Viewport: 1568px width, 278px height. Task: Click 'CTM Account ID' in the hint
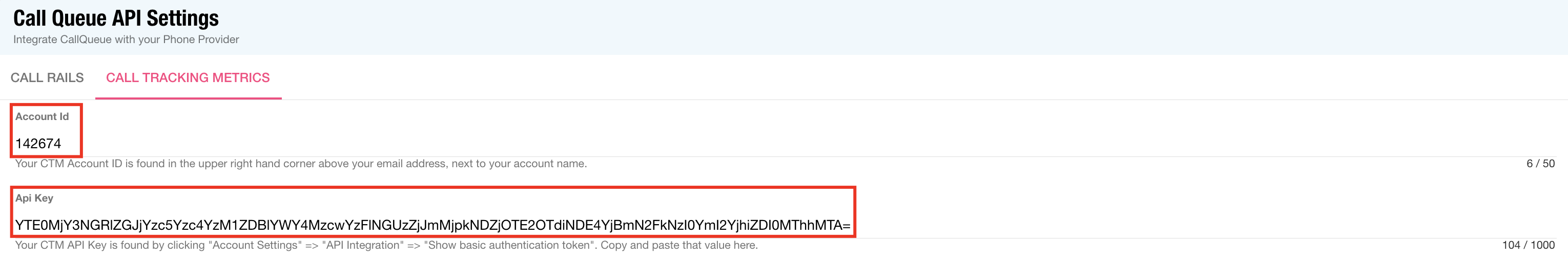81,164
